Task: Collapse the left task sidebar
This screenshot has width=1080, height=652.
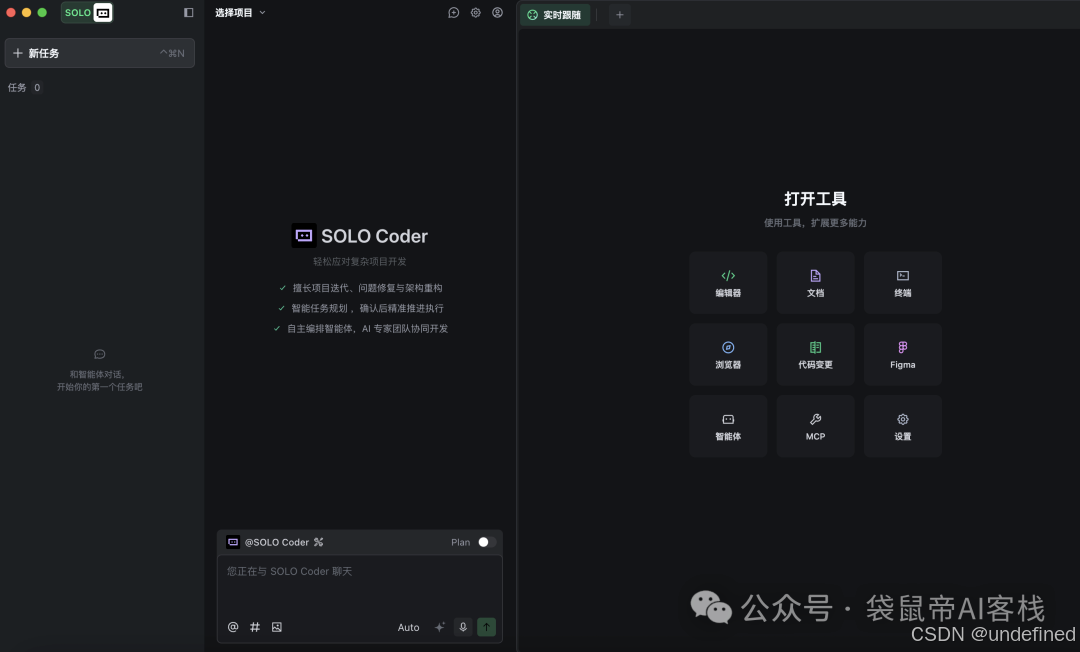Action: tap(189, 12)
